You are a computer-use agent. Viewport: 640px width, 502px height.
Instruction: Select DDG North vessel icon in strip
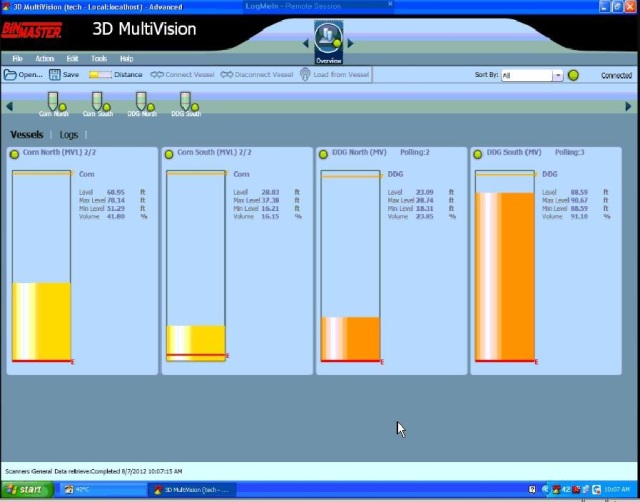click(x=142, y=104)
